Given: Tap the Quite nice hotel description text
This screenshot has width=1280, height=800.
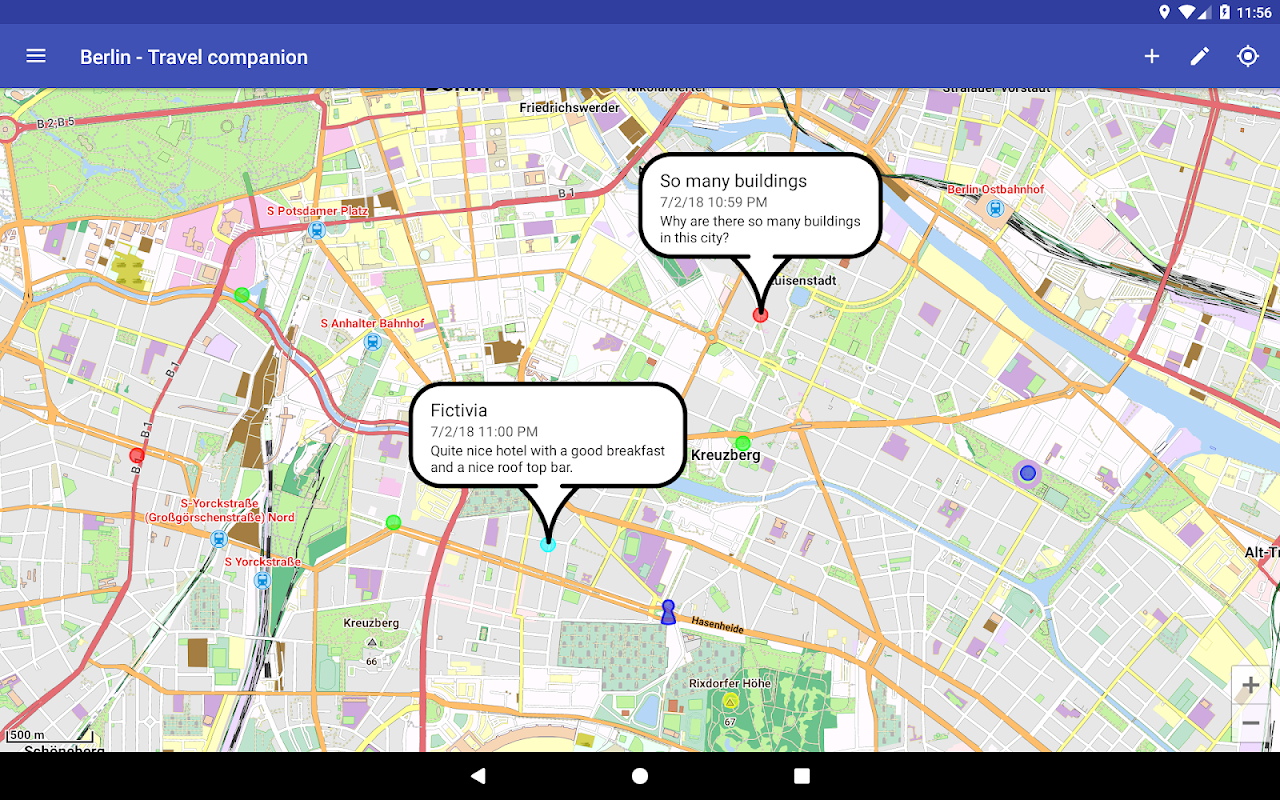Looking at the screenshot, I should [548, 459].
